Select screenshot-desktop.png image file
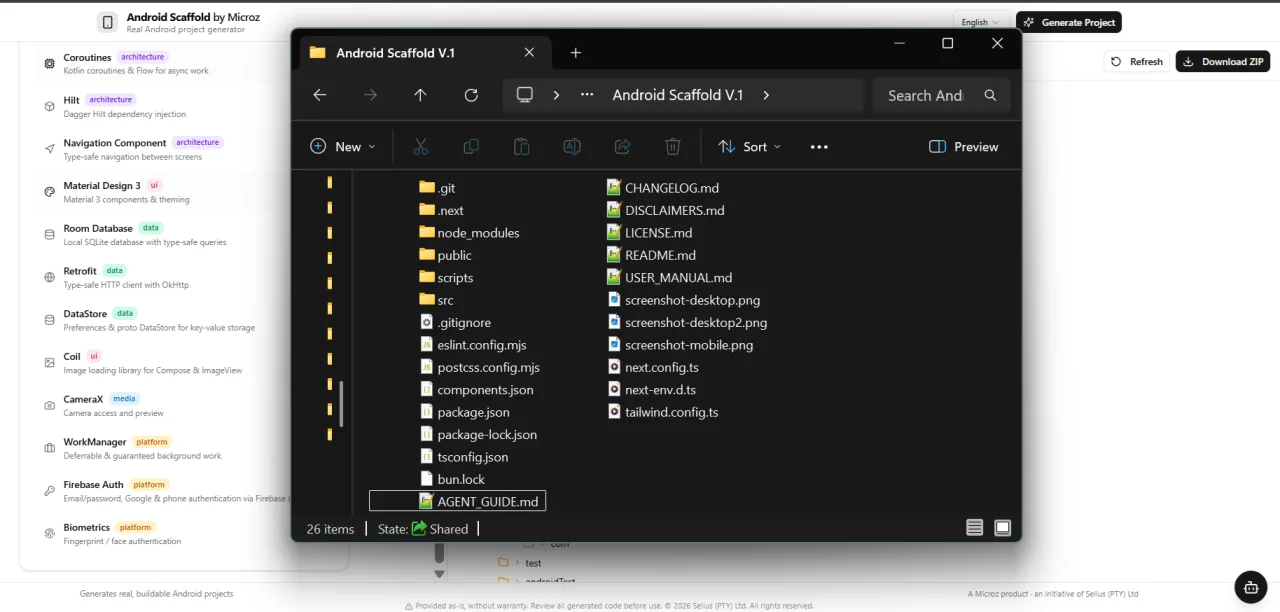Screen dimensions: 1280x612 (x=684, y=300)
